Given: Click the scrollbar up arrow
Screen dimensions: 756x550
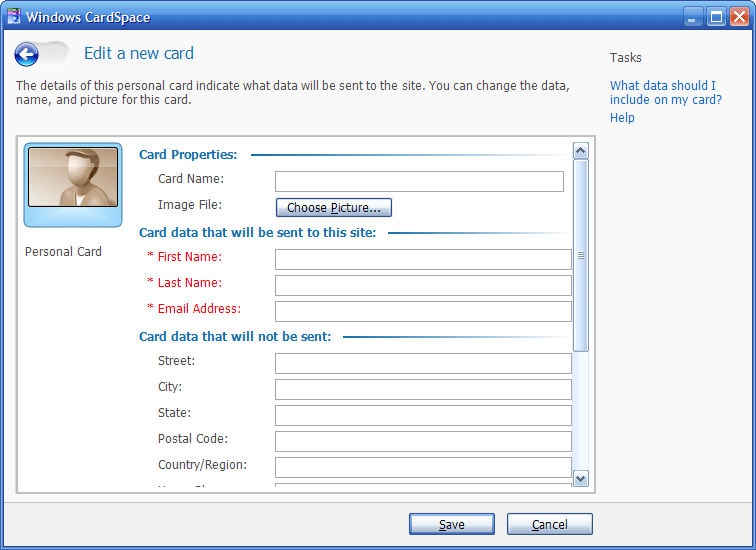Looking at the screenshot, I should coord(580,151).
